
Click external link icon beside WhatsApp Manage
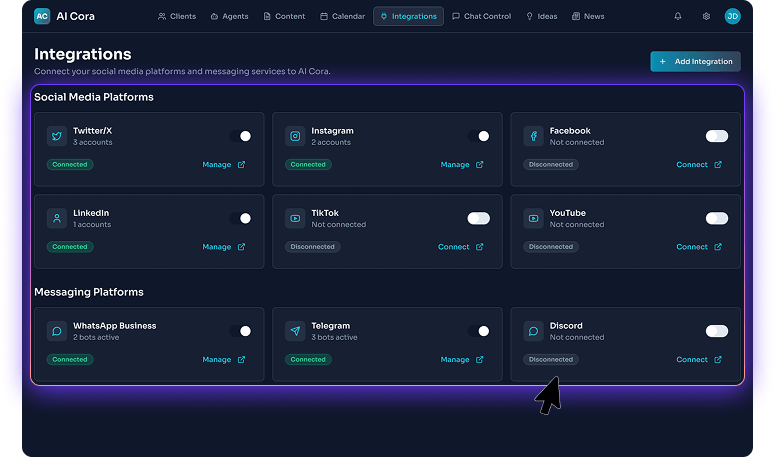click(241, 360)
